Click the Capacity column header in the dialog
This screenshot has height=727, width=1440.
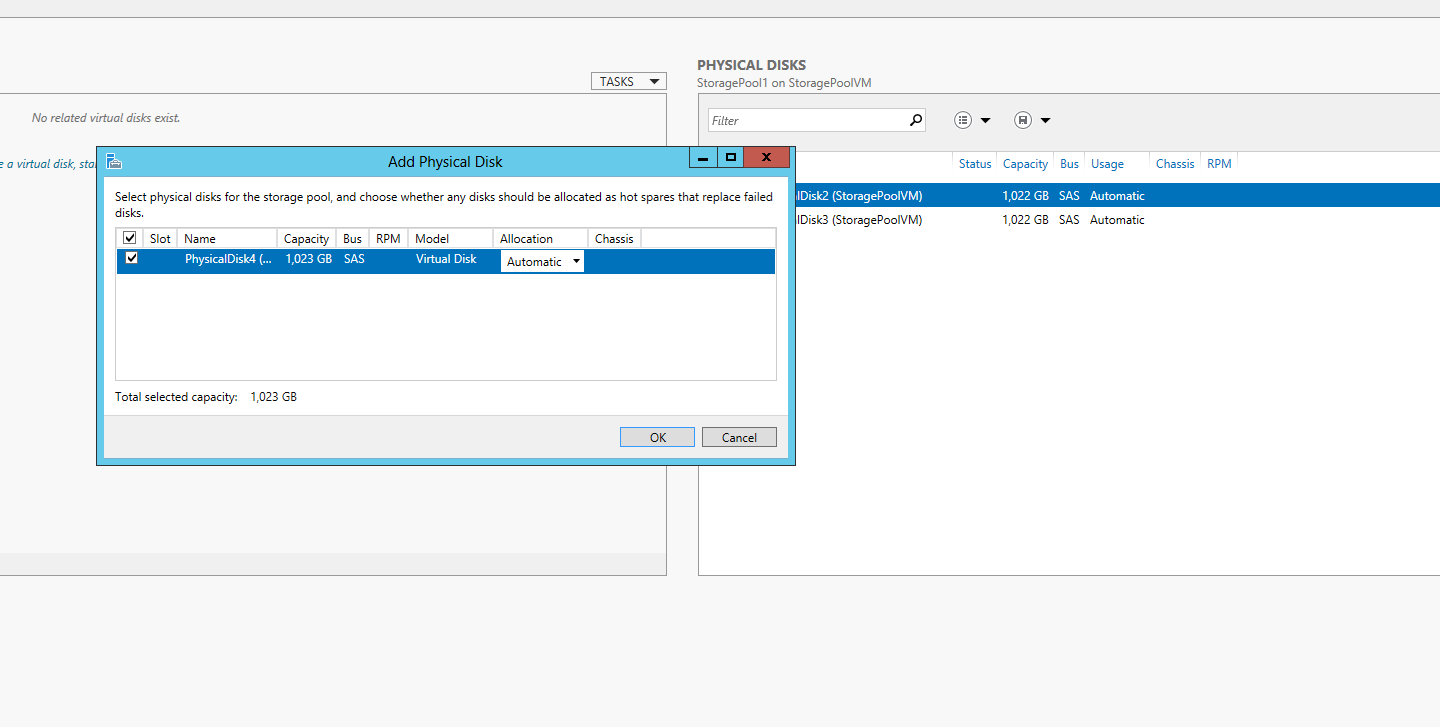pyautogui.click(x=306, y=239)
